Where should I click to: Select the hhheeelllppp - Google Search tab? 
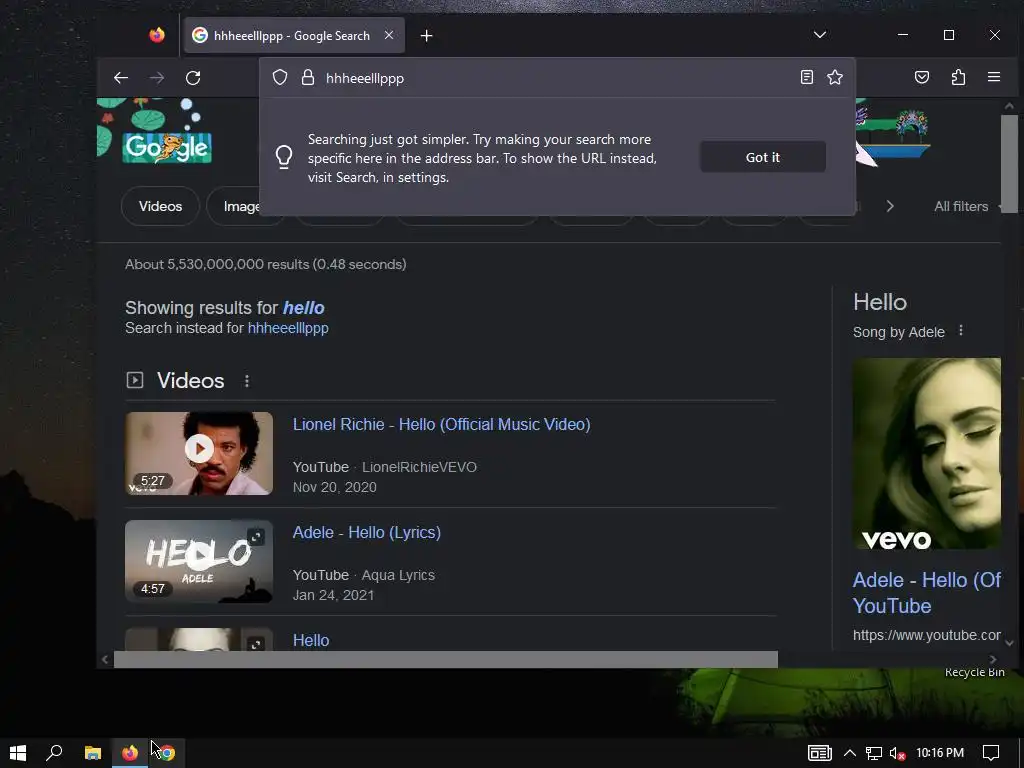coord(295,35)
